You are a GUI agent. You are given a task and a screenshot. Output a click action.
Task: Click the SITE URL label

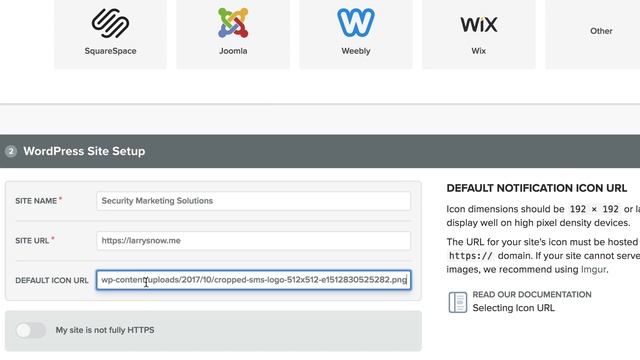pyautogui.click(x=32, y=241)
